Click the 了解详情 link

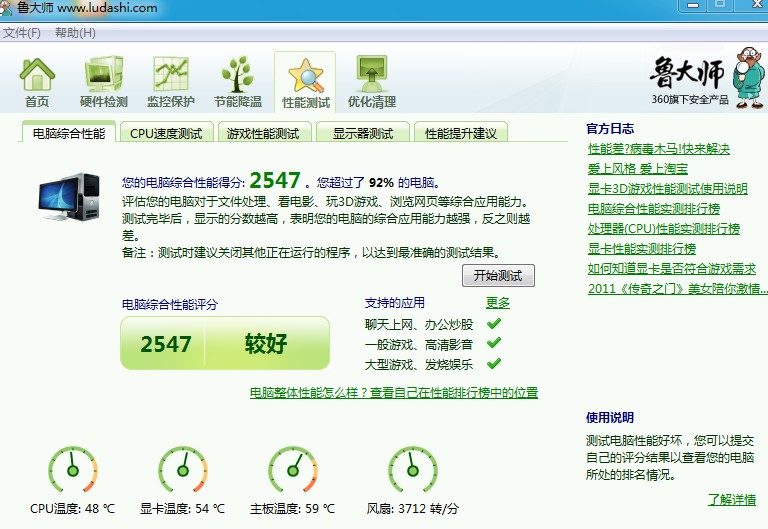tap(732, 500)
